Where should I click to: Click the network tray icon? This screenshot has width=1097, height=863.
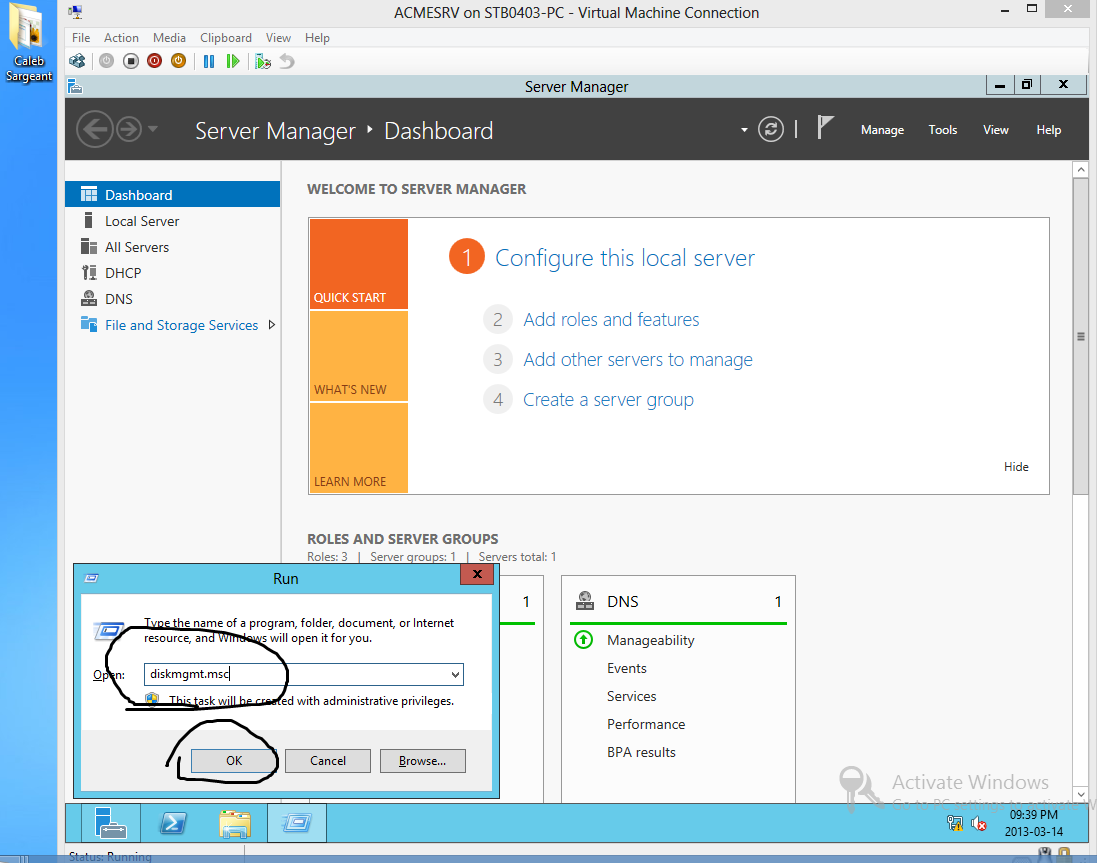tap(955, 823)
